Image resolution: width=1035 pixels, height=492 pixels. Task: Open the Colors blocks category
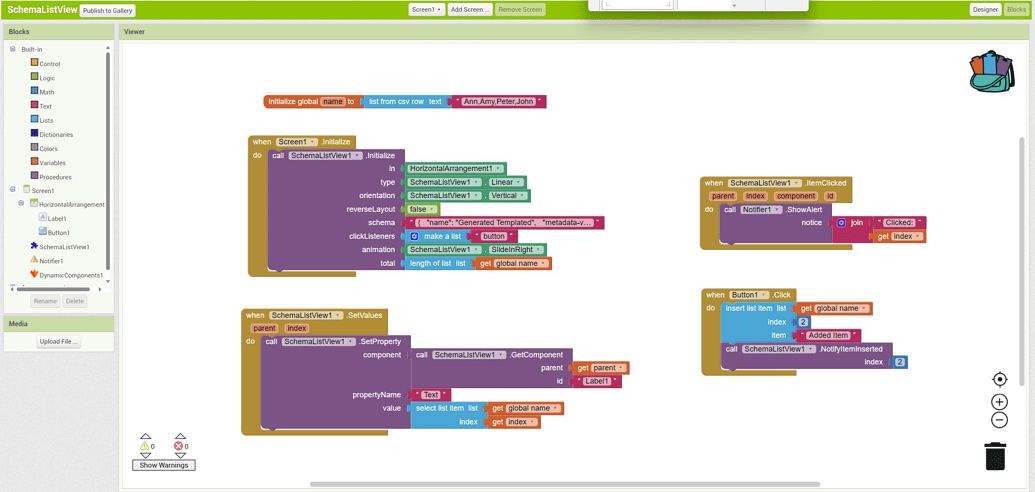(48, 149)
